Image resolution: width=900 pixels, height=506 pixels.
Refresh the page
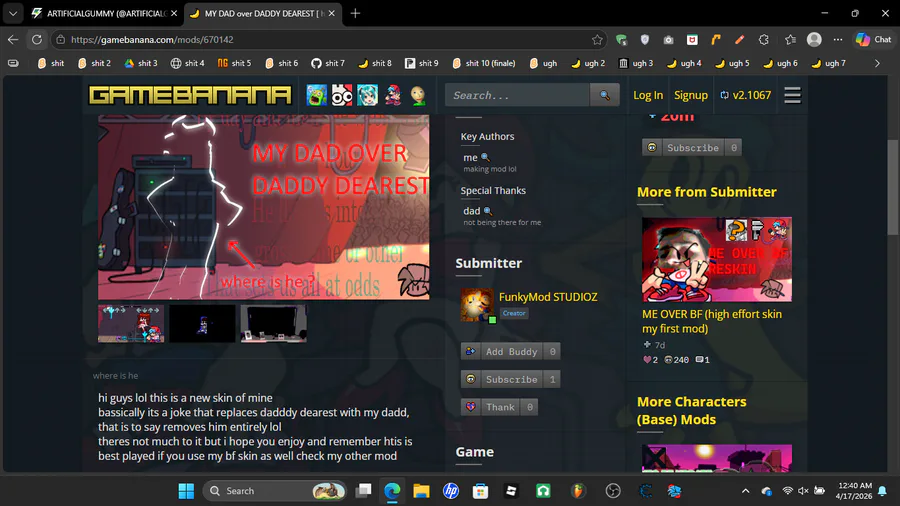(x=37, y=40)
